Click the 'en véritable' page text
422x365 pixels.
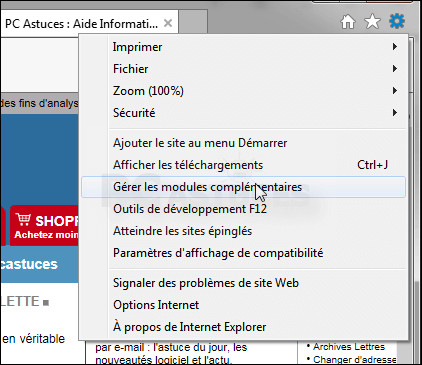coord(33,339)
